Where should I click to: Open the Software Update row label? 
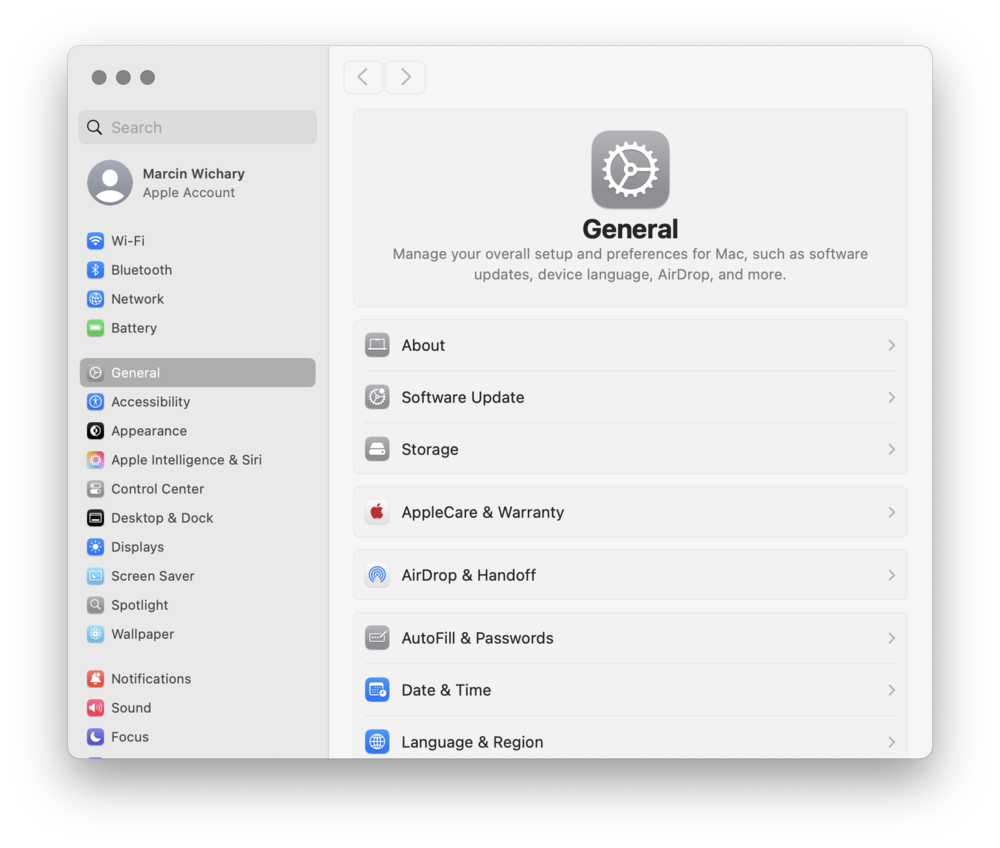pos(463,397)
